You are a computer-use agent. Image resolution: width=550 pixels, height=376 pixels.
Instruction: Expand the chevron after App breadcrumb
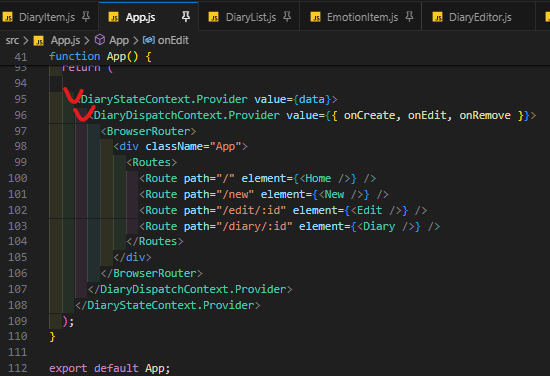click(135, 41)
